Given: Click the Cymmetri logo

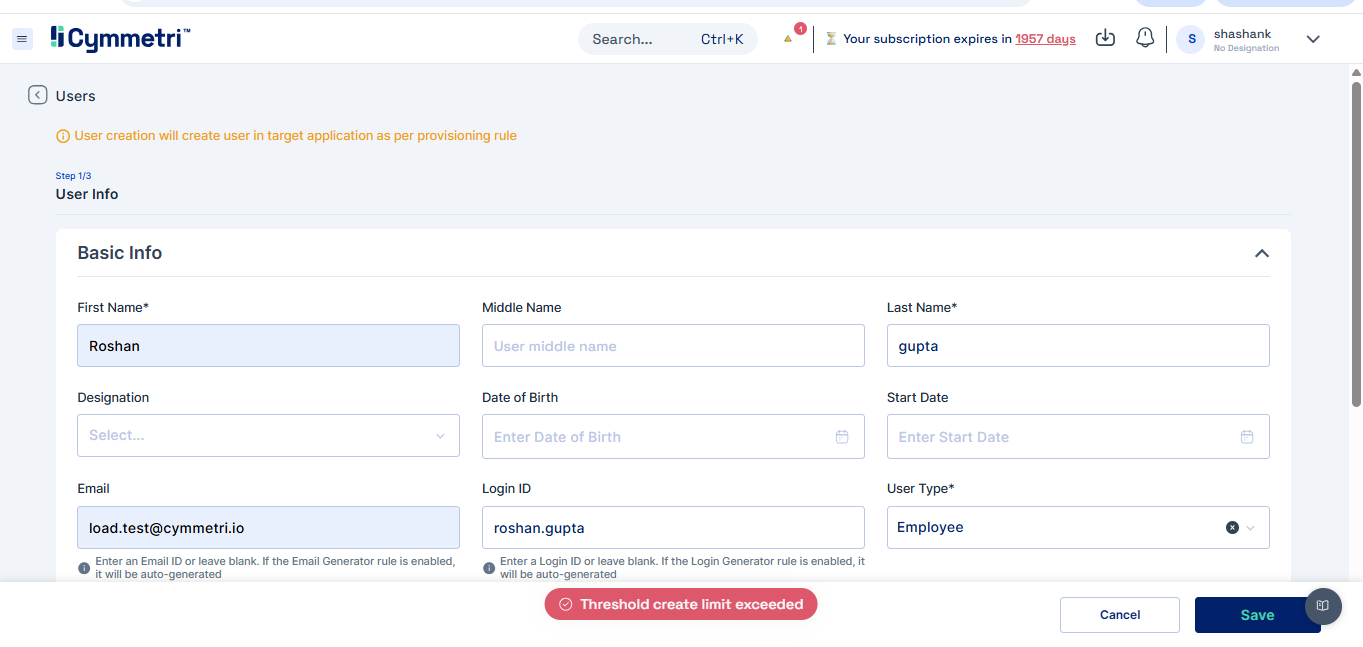Looking at the screenshot, I should 120,38.
